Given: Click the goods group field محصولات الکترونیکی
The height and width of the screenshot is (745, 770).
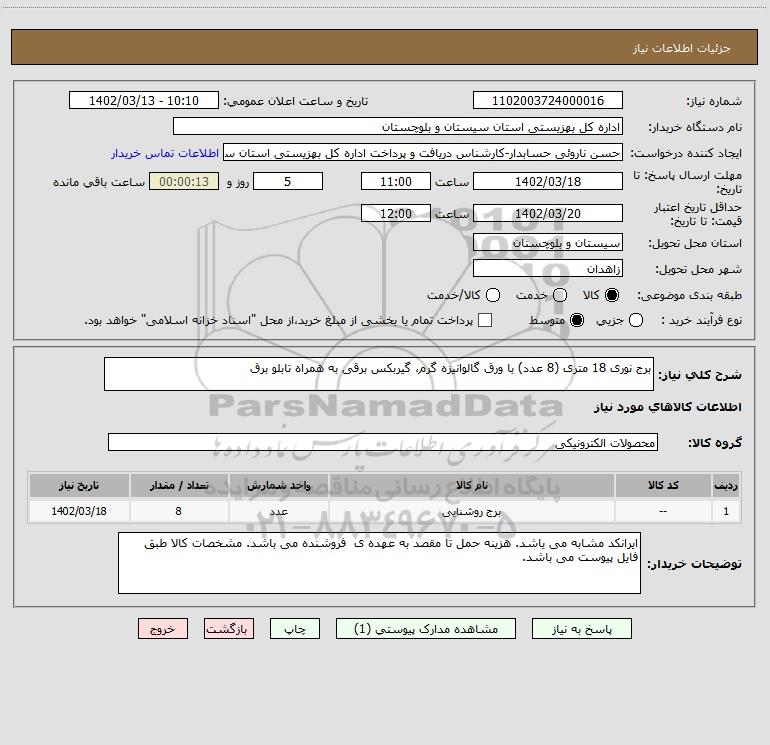Looking at the screenshot, I should [383, 442].
